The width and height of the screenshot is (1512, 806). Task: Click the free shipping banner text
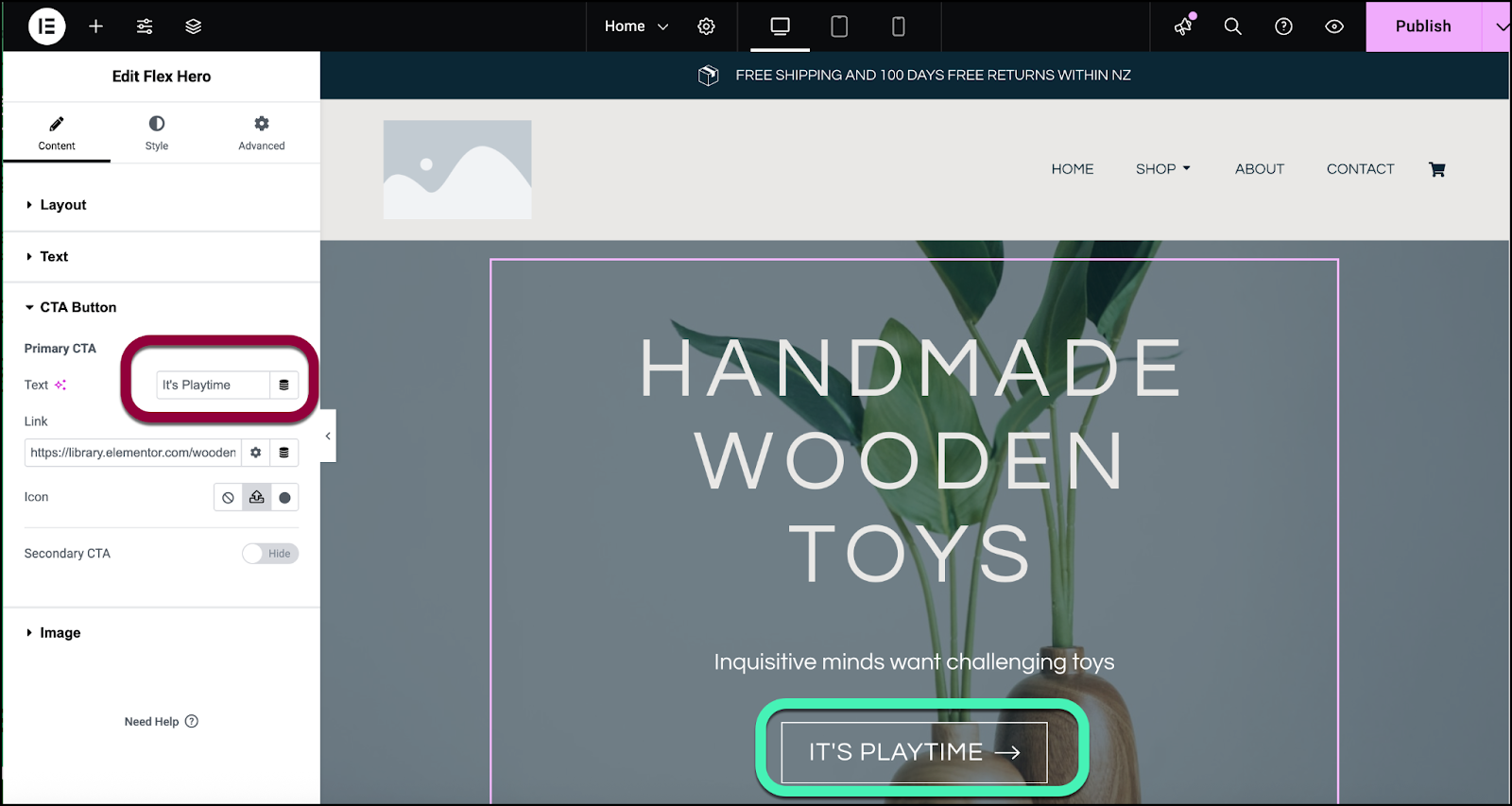pos(934,76)
